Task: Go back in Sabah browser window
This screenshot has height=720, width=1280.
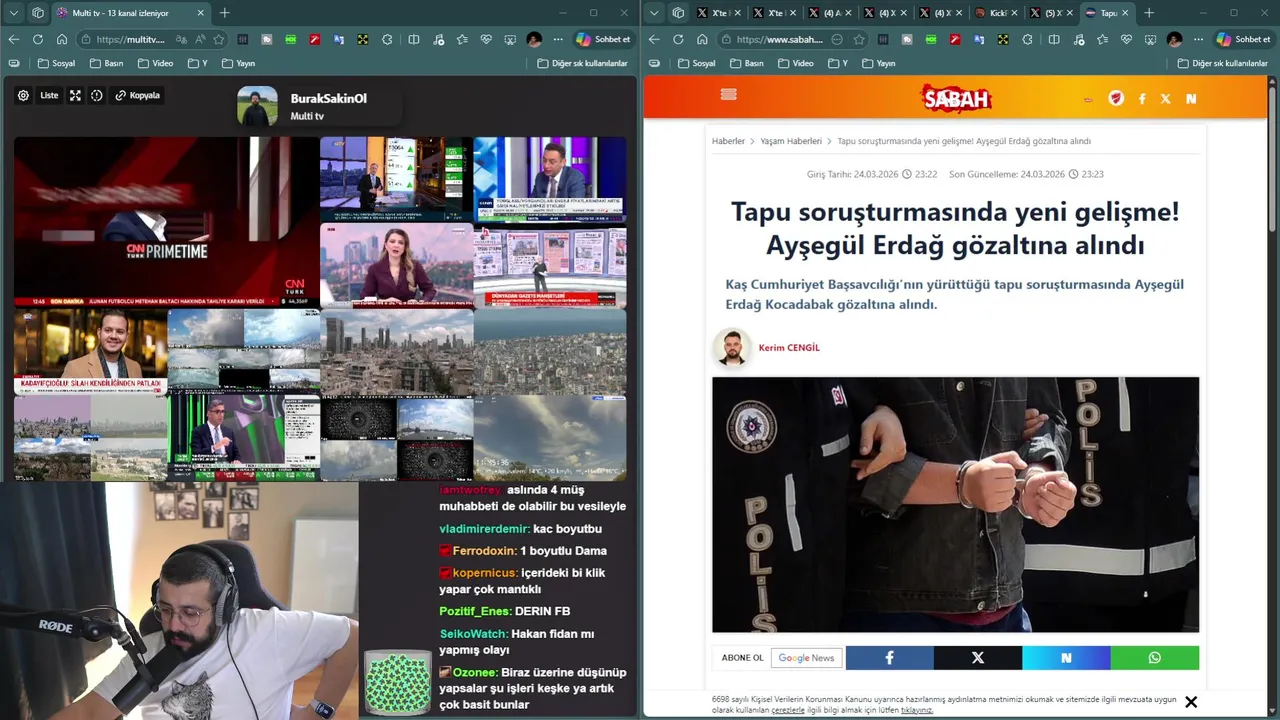Action: click(654, 39)
